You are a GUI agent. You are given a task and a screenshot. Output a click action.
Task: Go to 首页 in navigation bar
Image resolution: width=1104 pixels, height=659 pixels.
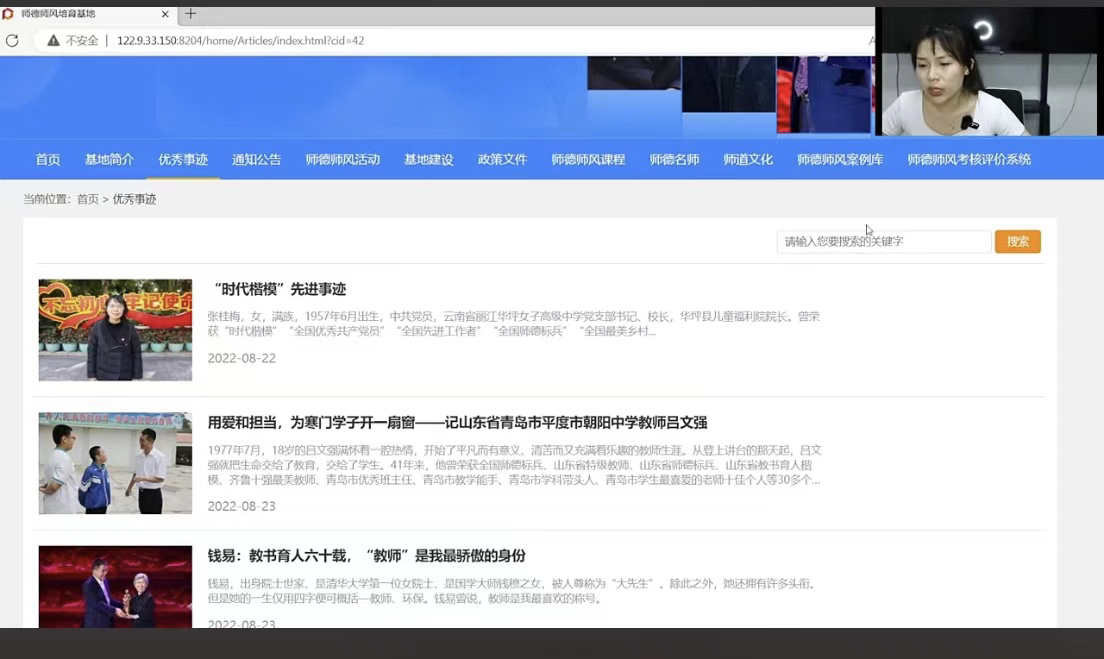48,160
